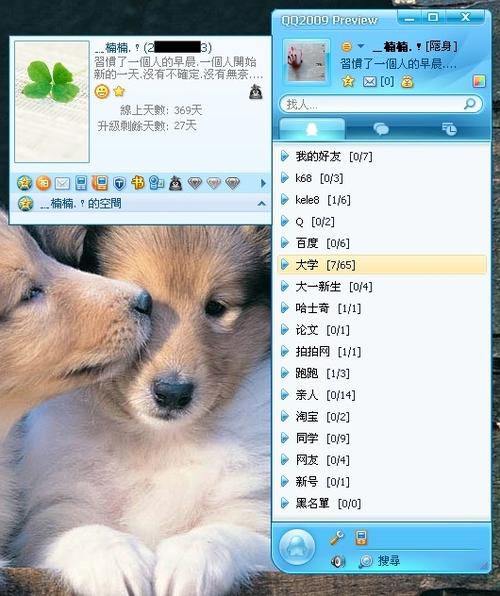Click the smiley face icon in profile card
The image size is (500, 596).
coord(102,92)
